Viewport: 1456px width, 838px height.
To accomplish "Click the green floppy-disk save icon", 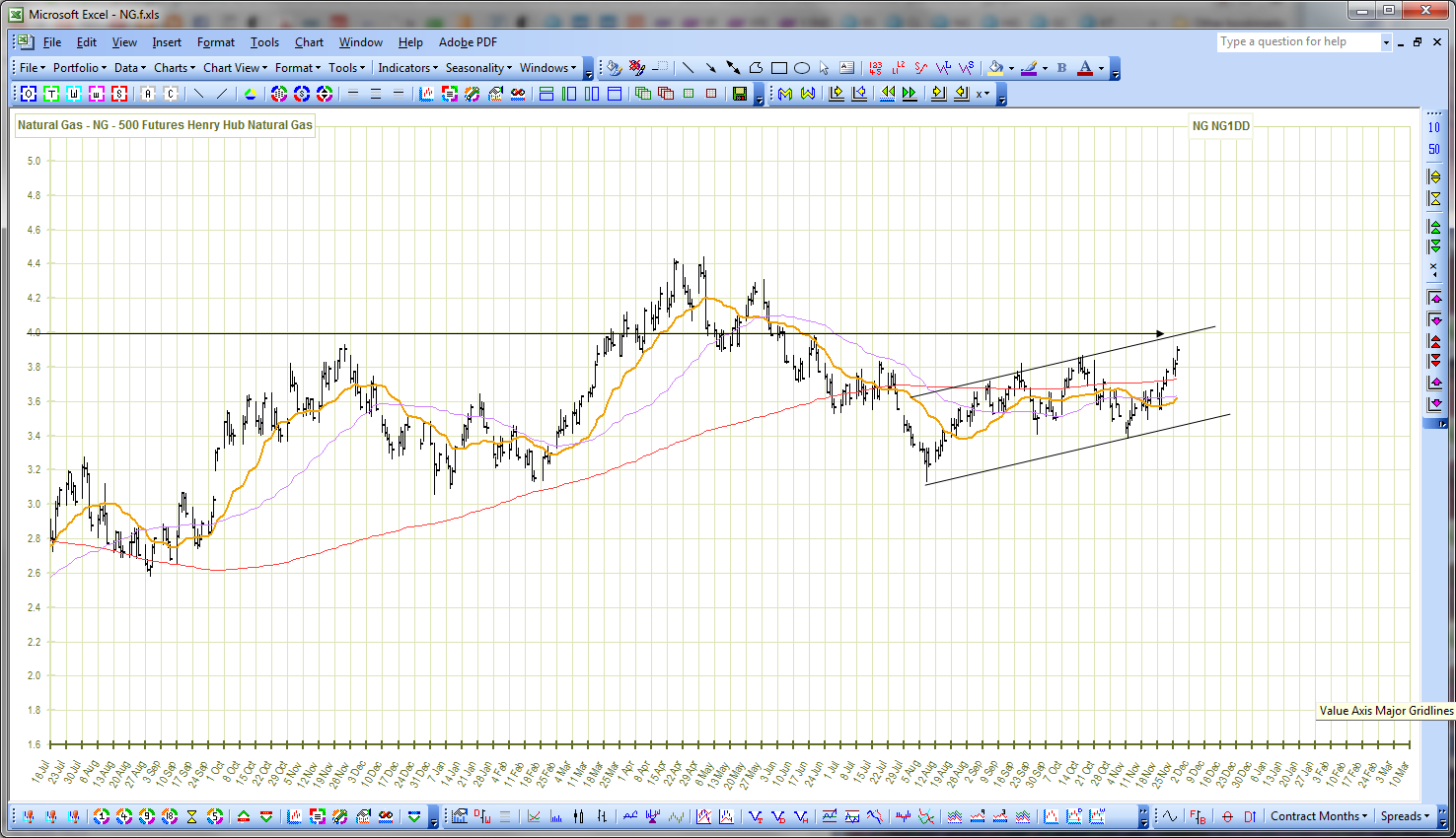I will click(x=740, y=94).
